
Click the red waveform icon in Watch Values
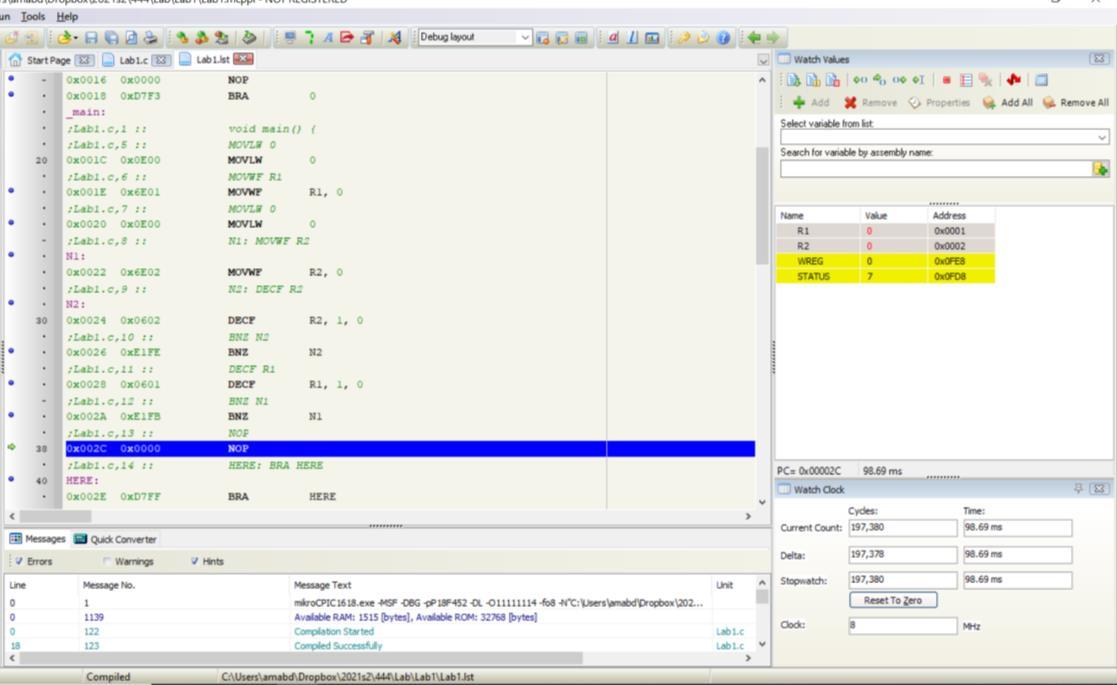pos(1014,80)
